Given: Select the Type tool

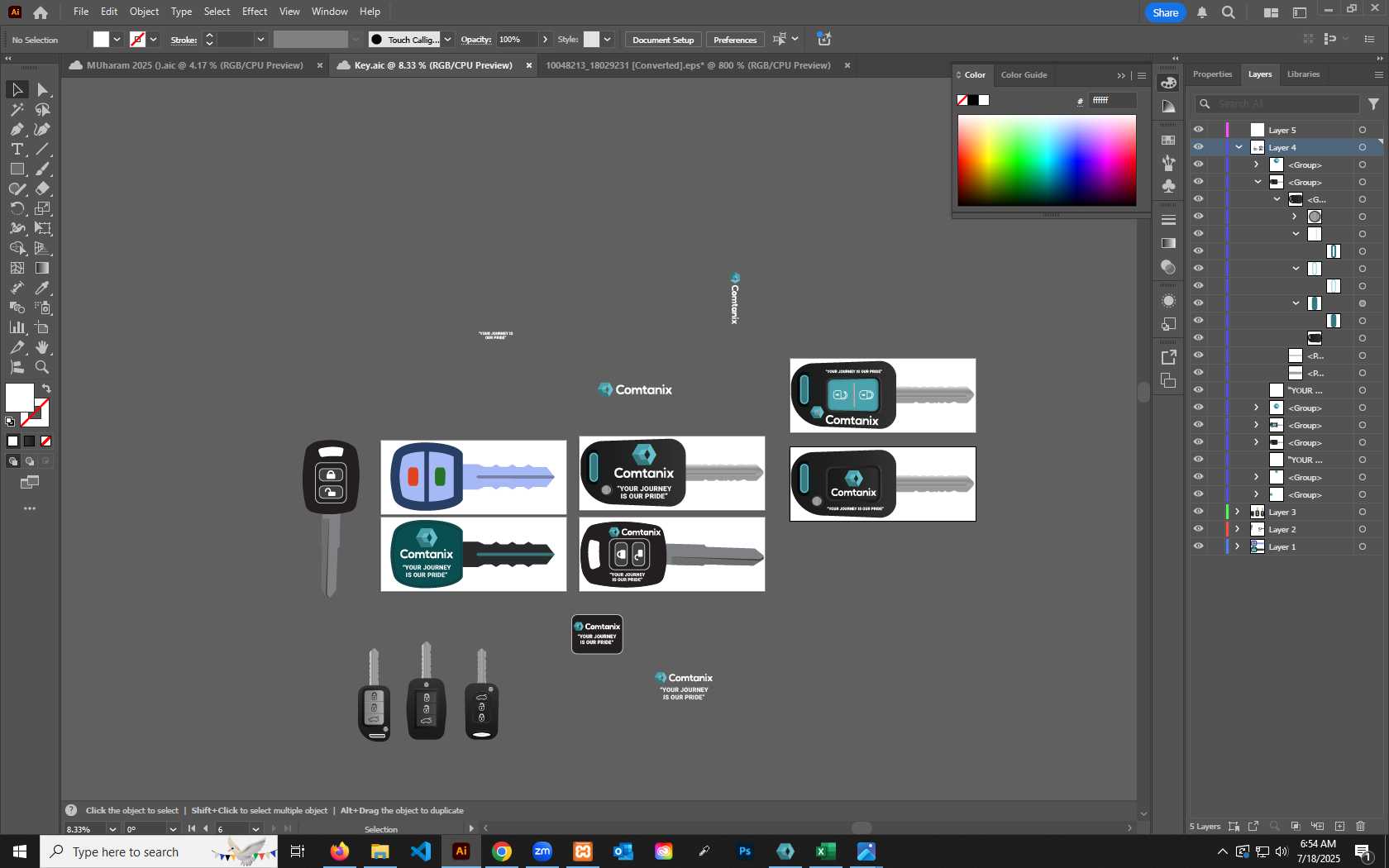Looking at the screenshot, I should tap(17, 149).
